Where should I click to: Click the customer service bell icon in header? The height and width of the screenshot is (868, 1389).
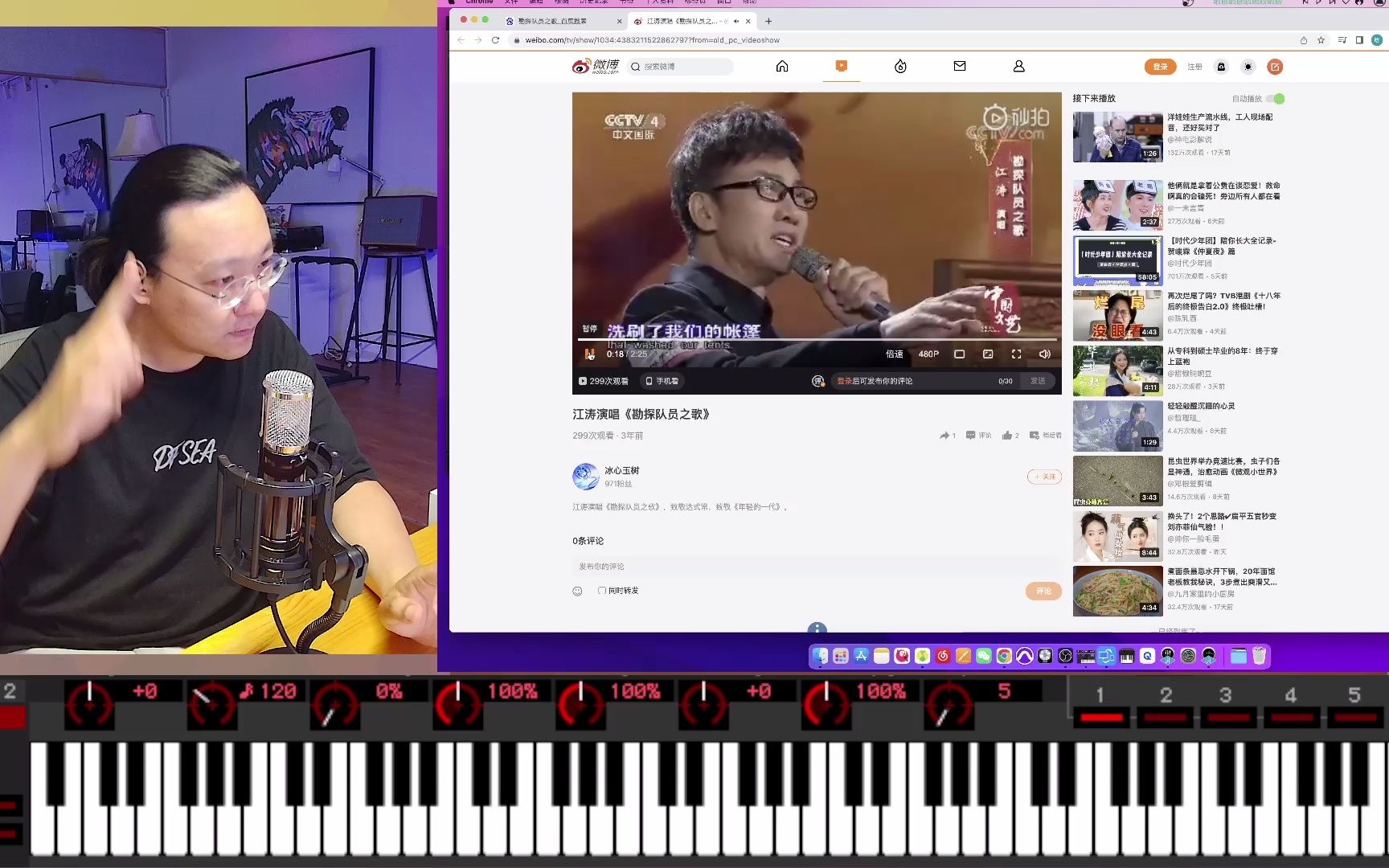(1221, 67)
